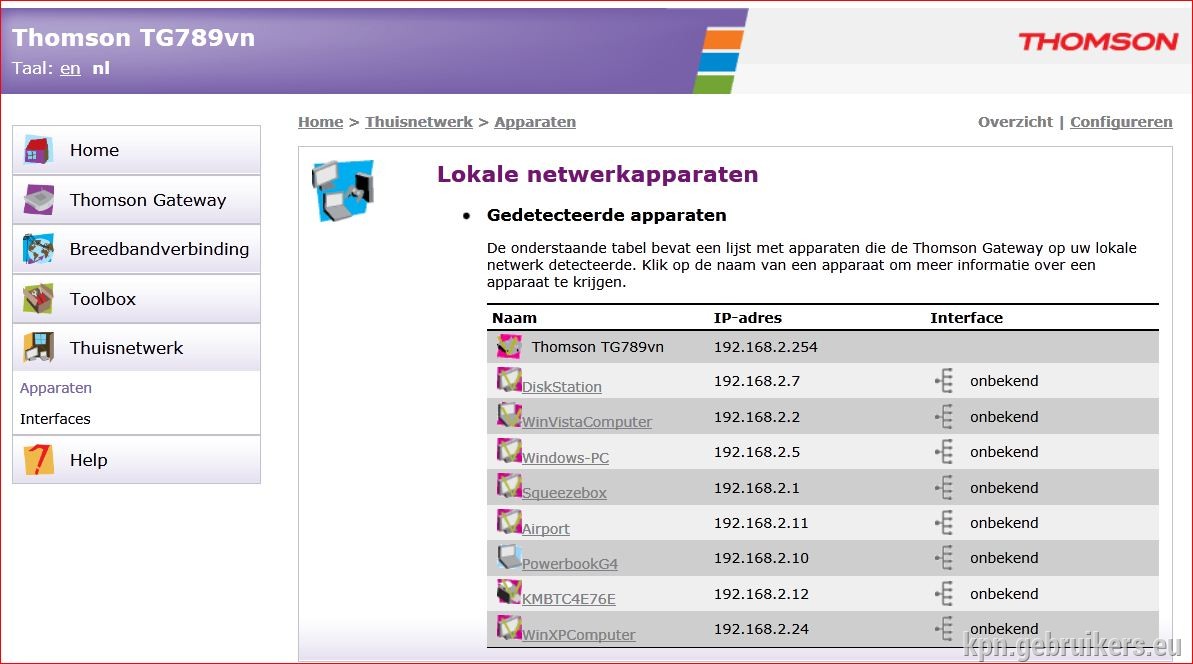This screenshot has width=1193, height=664.
Task: Go to Apparaten via breadcrumb
Action: 535,122
